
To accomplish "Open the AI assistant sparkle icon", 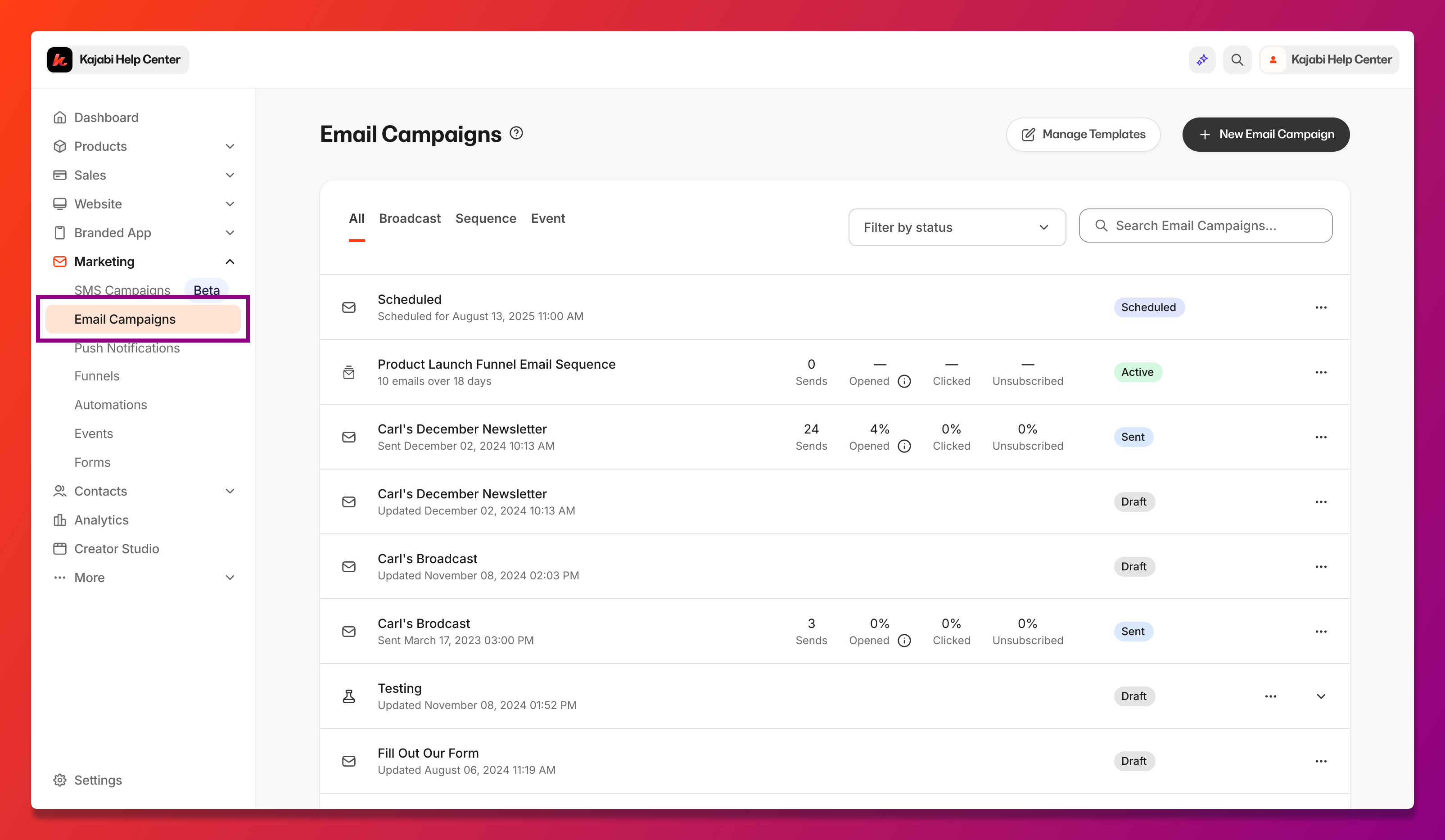I will 1202,59.
